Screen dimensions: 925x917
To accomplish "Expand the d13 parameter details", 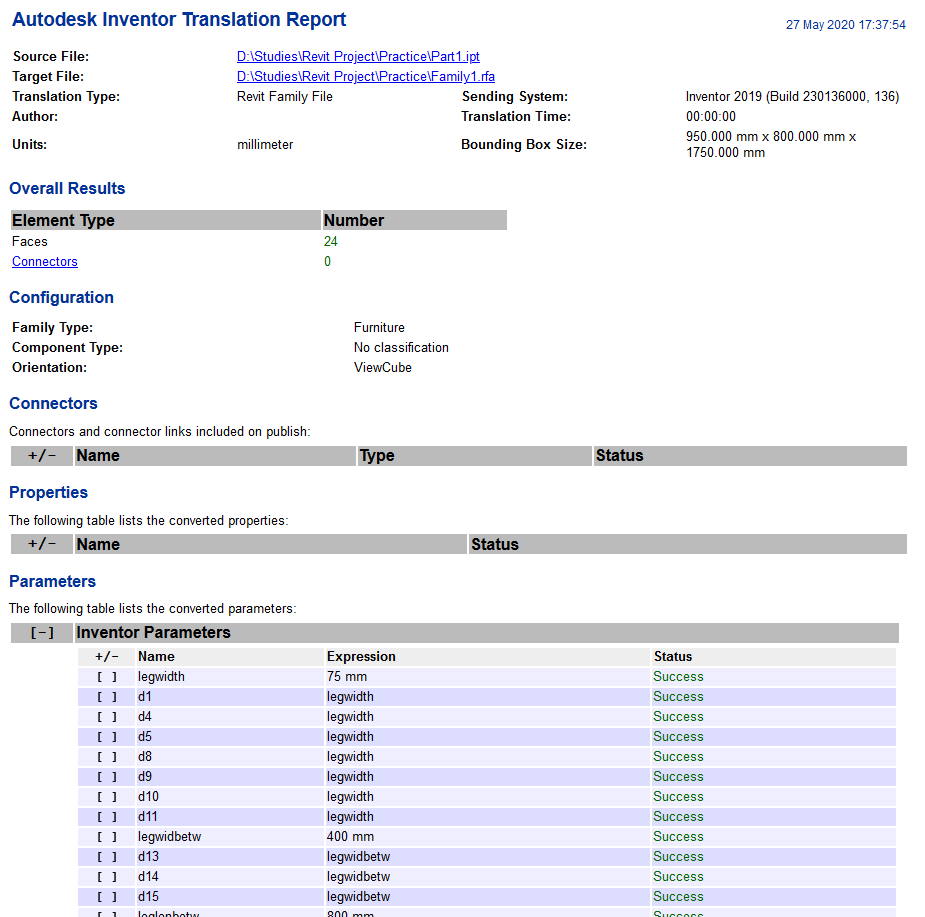I will click(x=105, y=856).
